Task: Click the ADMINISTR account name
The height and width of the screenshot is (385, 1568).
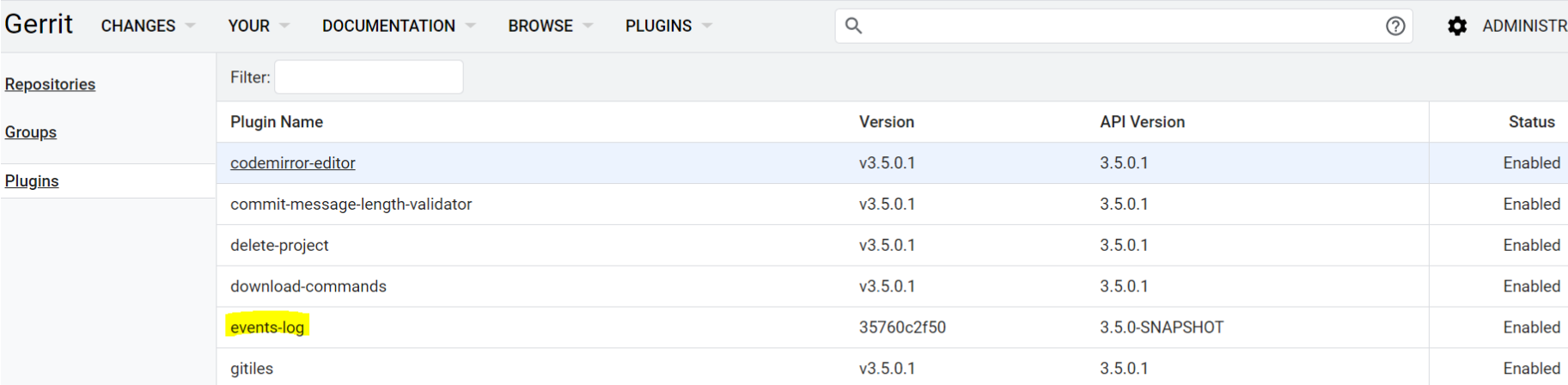Action: (x=1524, y=26)
